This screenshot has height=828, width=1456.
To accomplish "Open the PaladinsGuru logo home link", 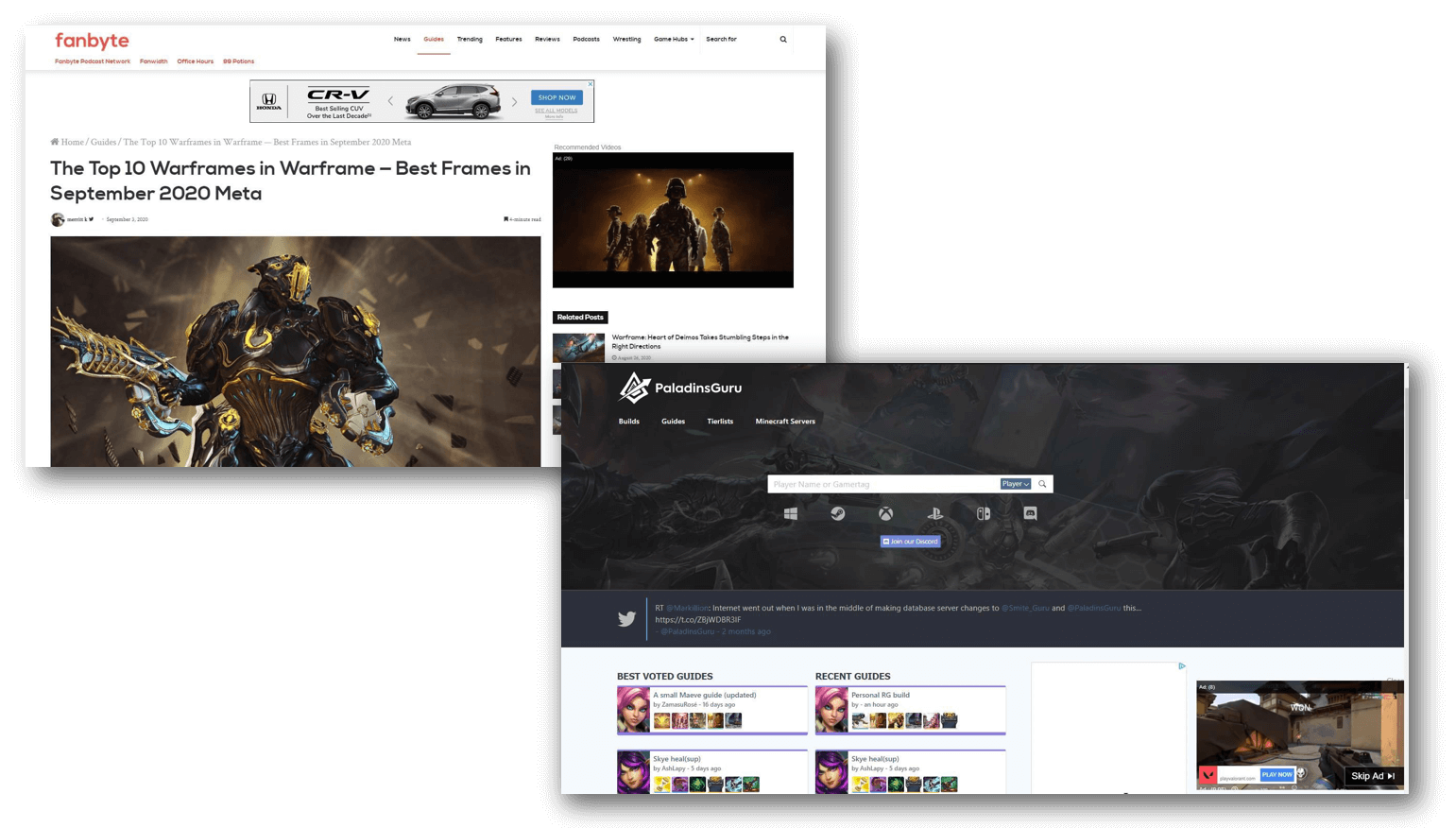I will coord(680,388).
